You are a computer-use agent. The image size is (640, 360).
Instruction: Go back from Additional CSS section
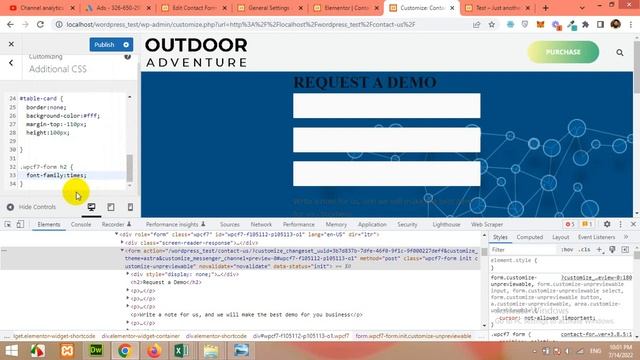click(11, 63)
